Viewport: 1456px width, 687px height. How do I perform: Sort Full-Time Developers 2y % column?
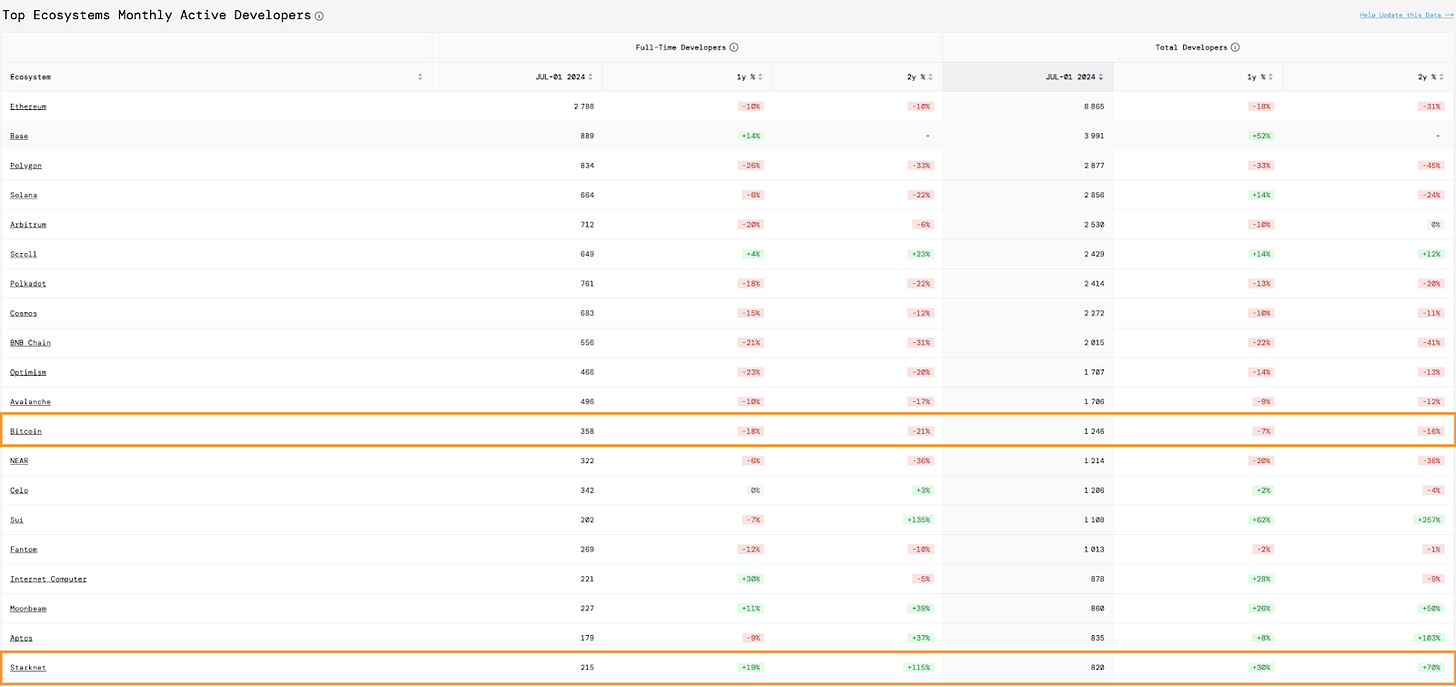(930, 77)
